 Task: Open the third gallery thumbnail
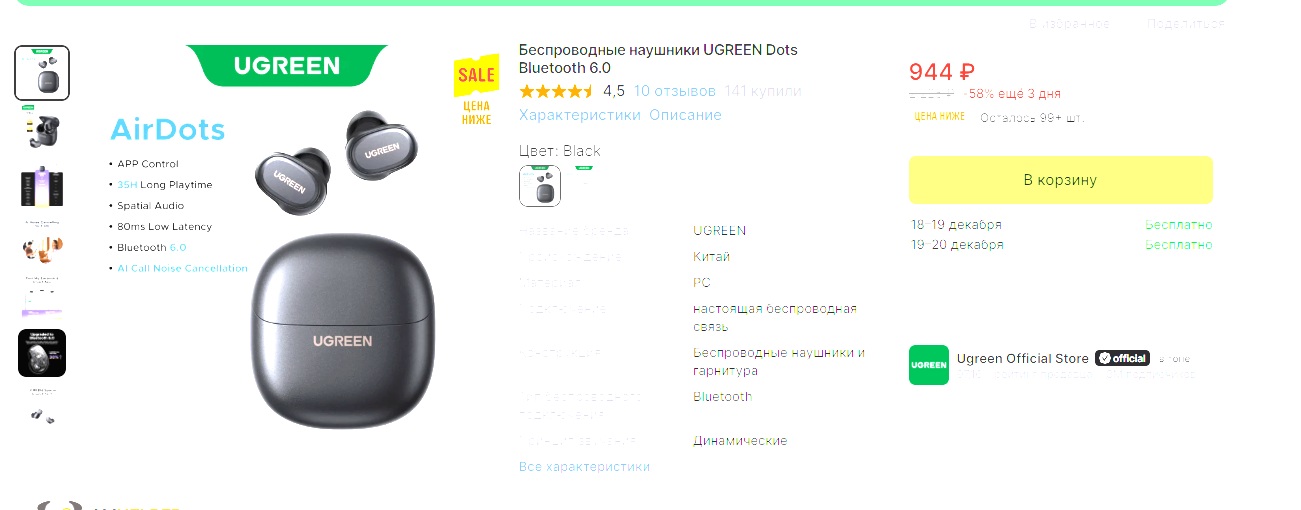tap(42, 186)
